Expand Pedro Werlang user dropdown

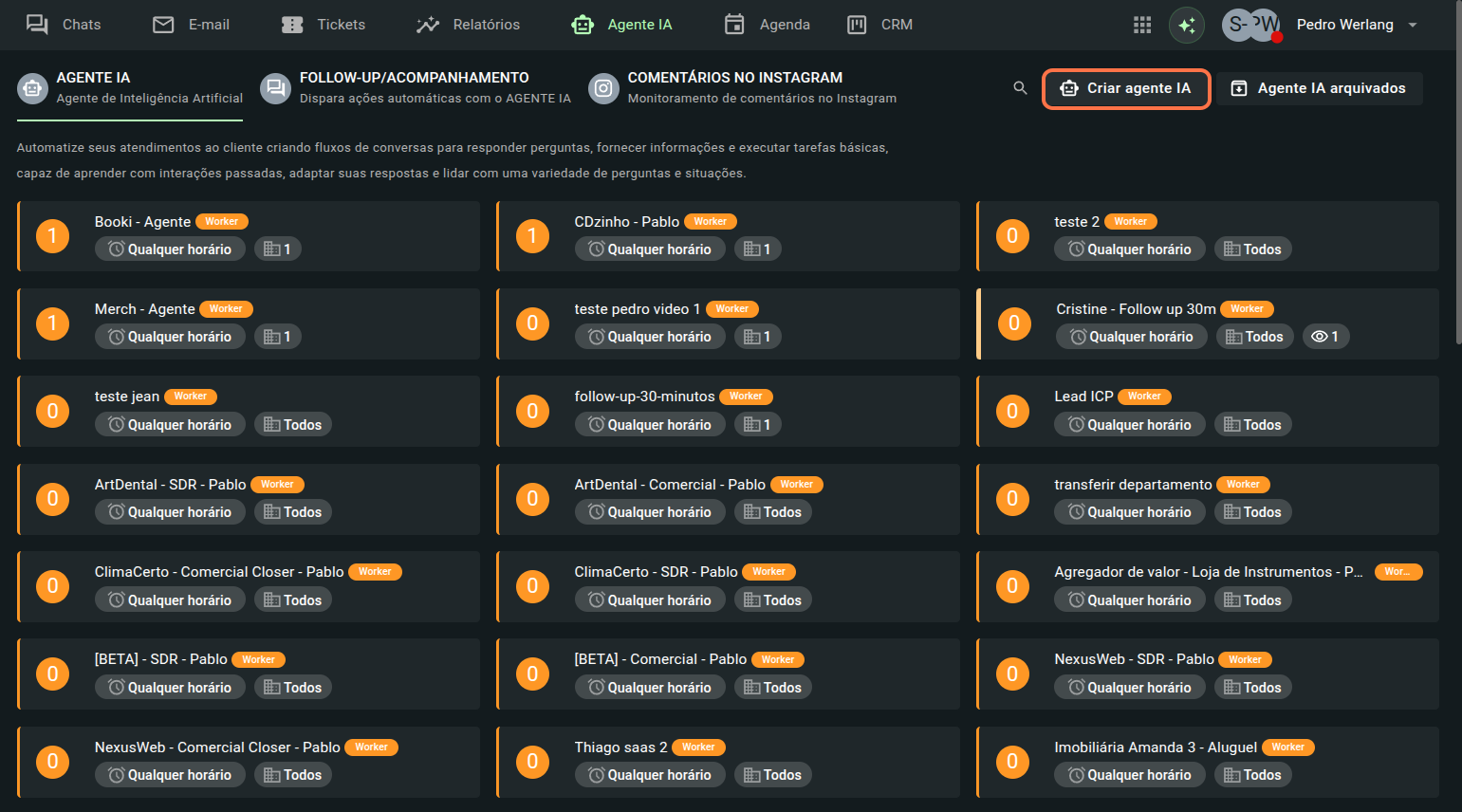pos(1412,25)
